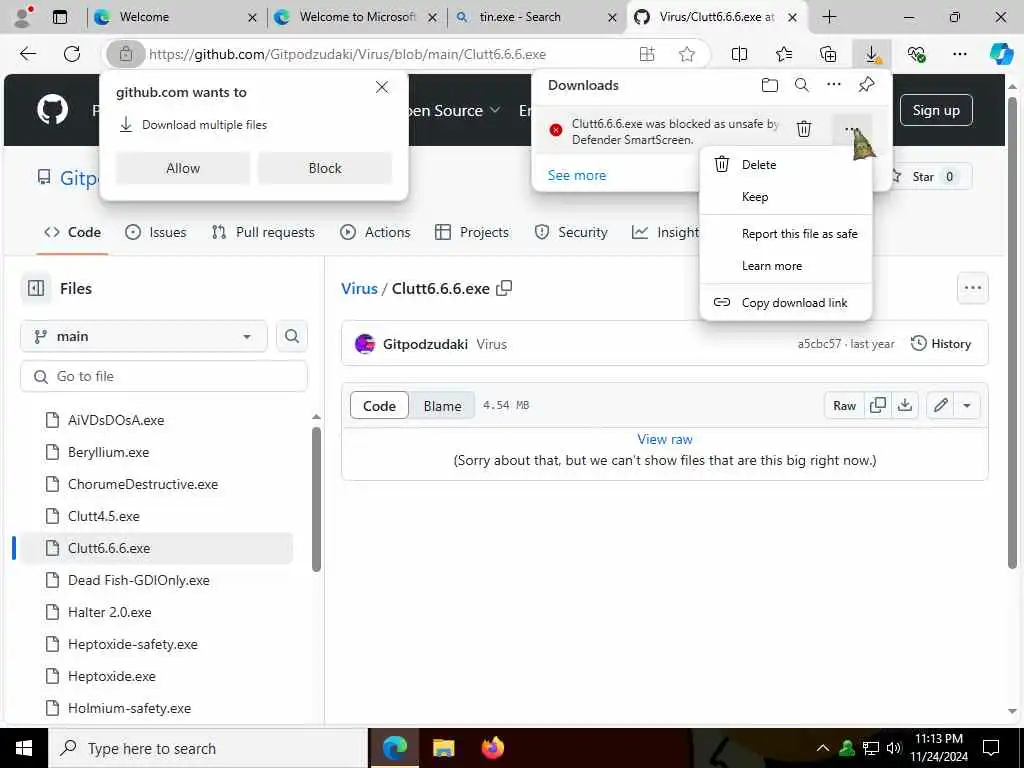Allow github.com to download multiple files
Screen dimensions: 1024x768
pyautogui.click(x=183, y=168)
